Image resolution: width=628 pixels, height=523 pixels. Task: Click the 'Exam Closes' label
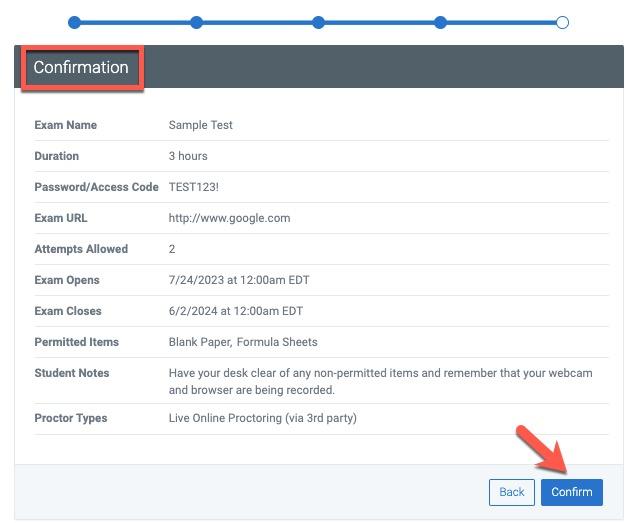(68, 311)
